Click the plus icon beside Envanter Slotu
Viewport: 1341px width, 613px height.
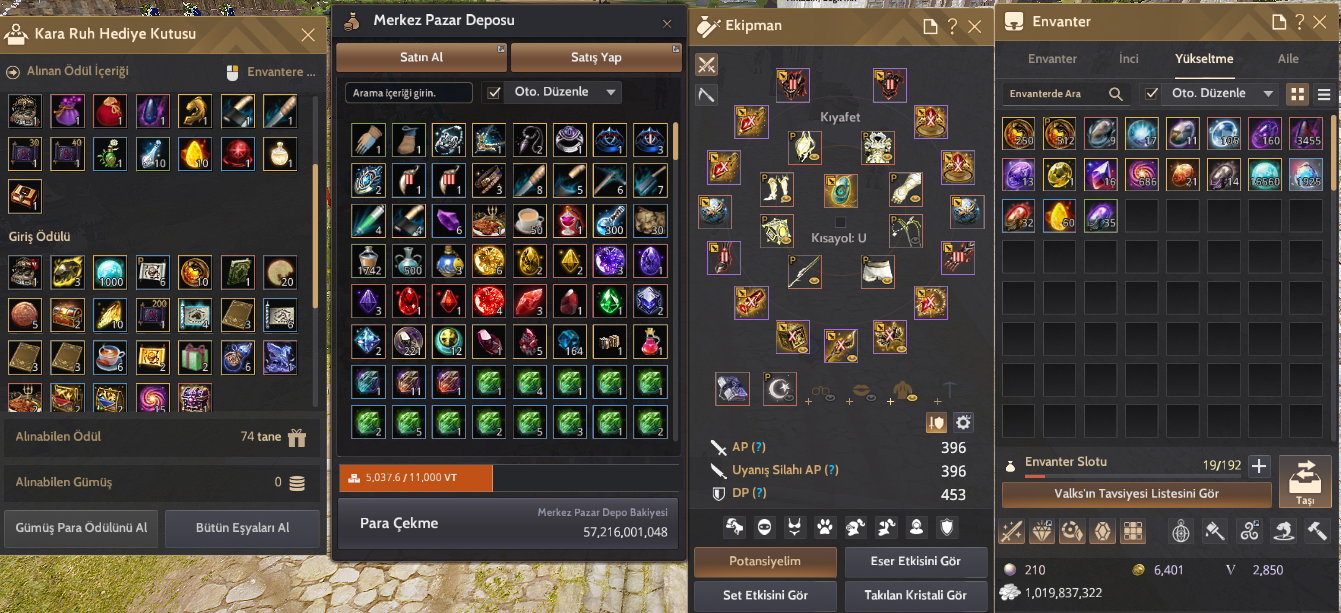1259,465
